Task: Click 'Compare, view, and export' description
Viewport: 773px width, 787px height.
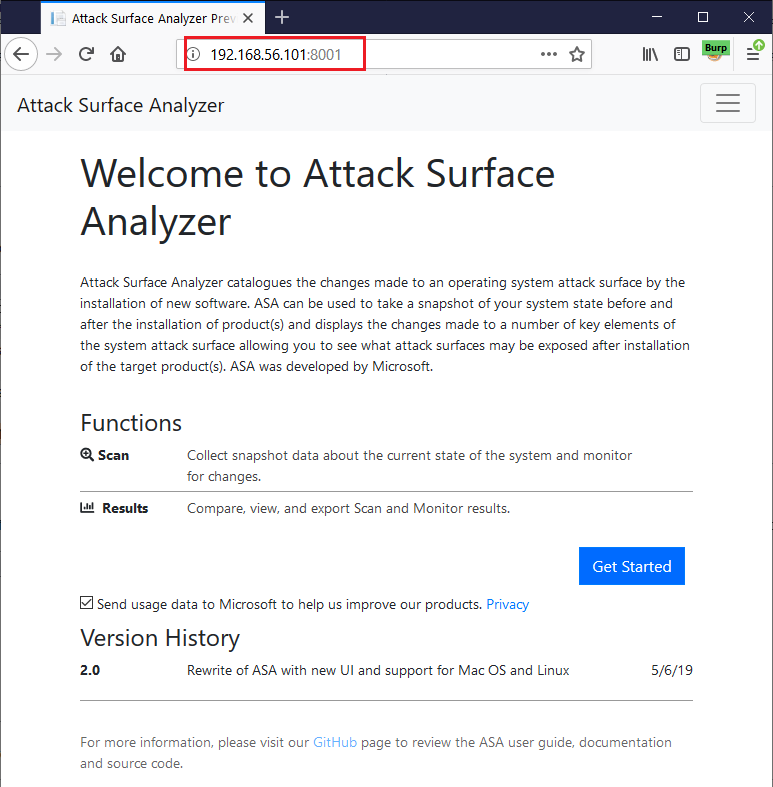Action: [x=348, y=508]
